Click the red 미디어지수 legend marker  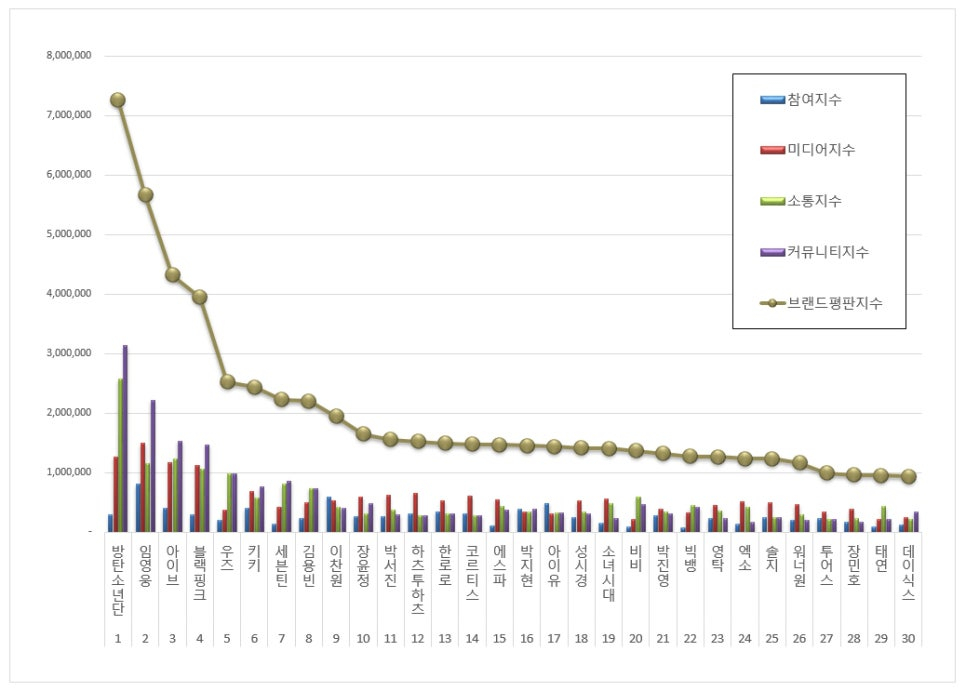[x=772, y=150]
